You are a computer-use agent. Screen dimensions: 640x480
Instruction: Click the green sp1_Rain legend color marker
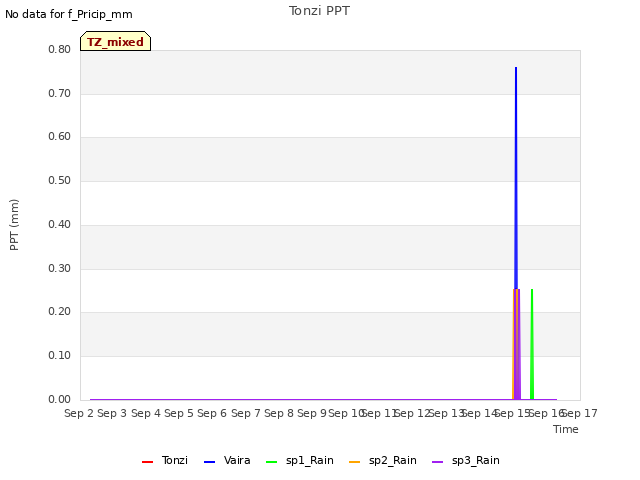point(271,462)
